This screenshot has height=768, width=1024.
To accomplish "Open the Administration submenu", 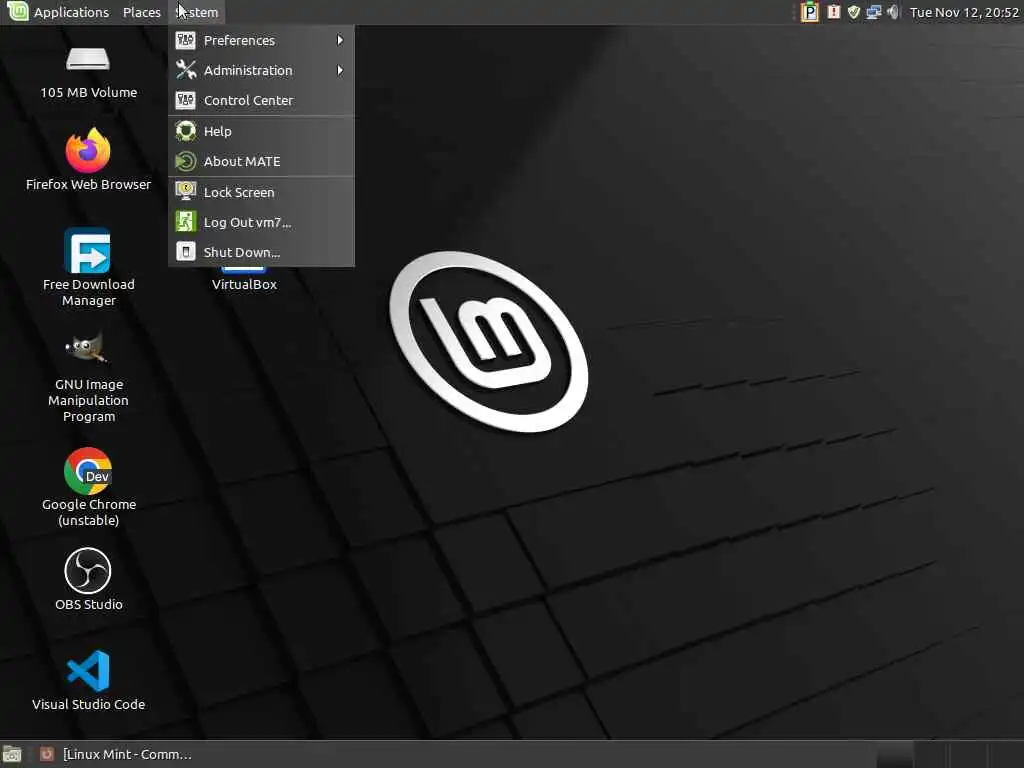I will point(261,71).
